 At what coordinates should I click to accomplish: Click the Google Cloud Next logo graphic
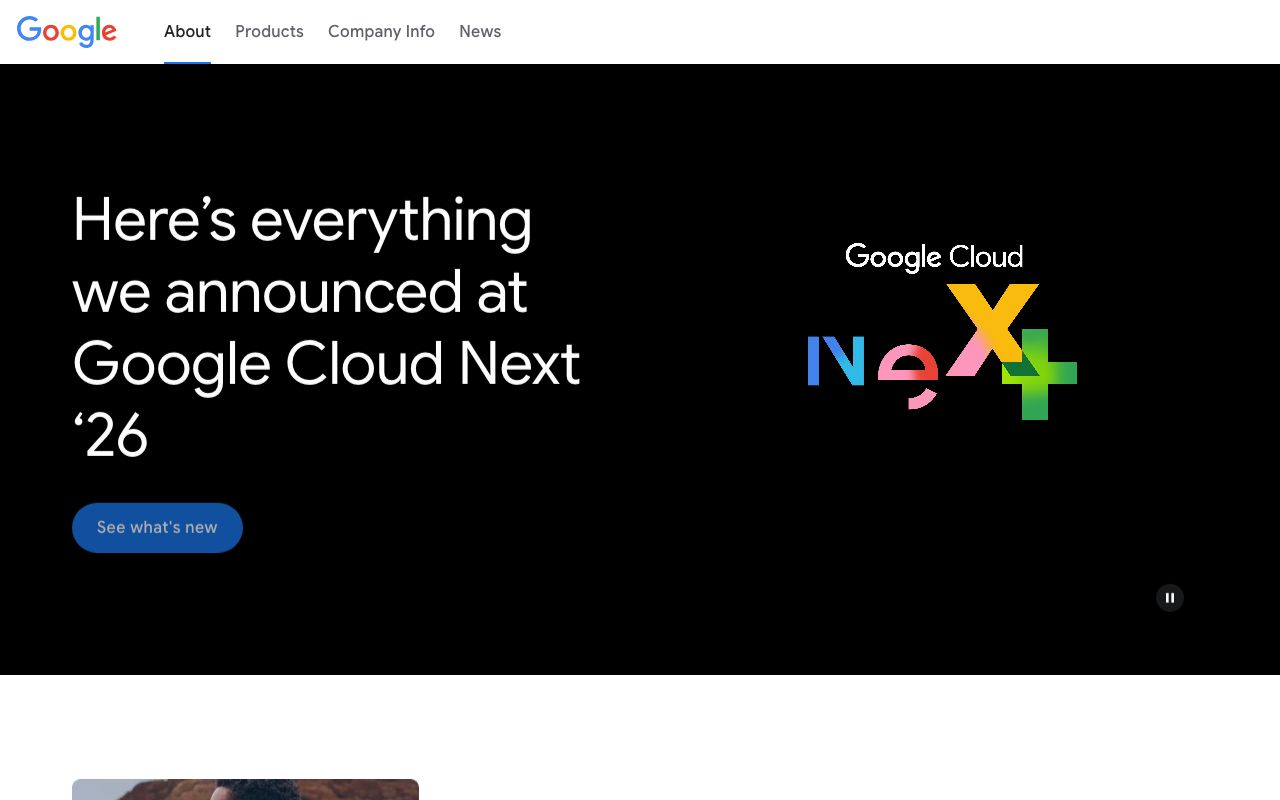[x=942, y=330]
